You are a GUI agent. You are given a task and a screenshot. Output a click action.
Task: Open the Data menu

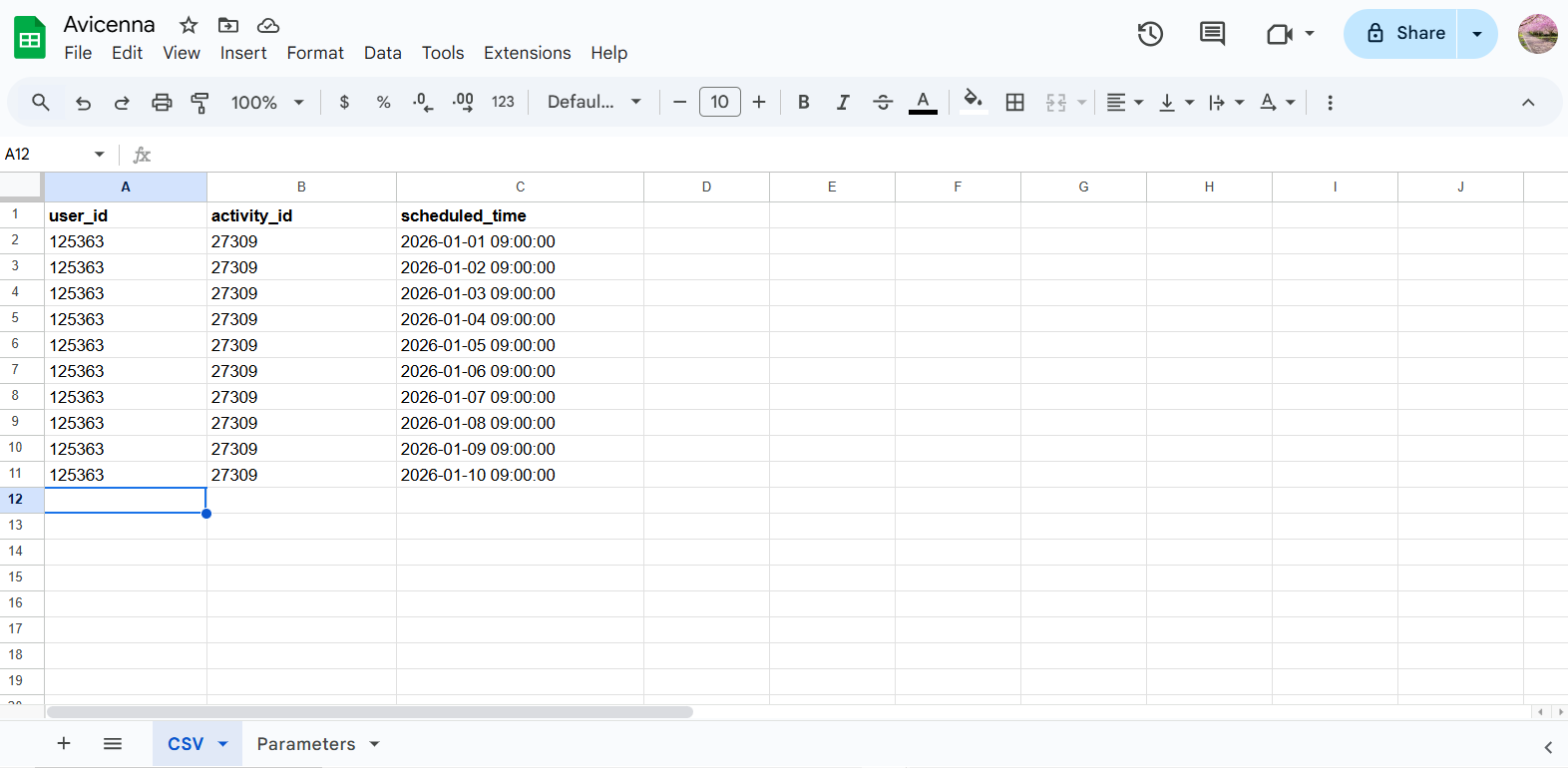(x=382, y=53)
